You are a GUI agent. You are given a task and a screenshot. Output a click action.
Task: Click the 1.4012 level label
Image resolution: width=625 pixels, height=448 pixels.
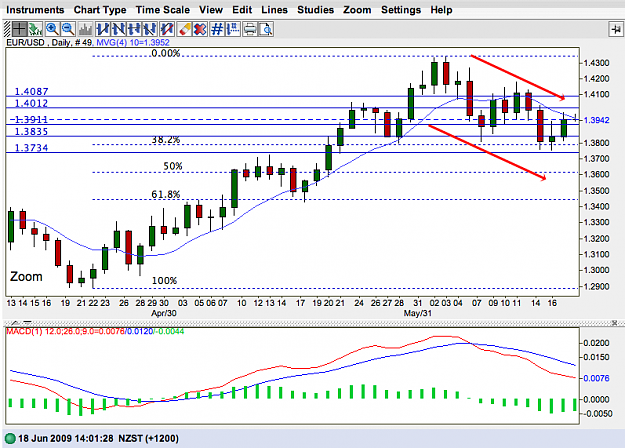(x=31, y=103)
